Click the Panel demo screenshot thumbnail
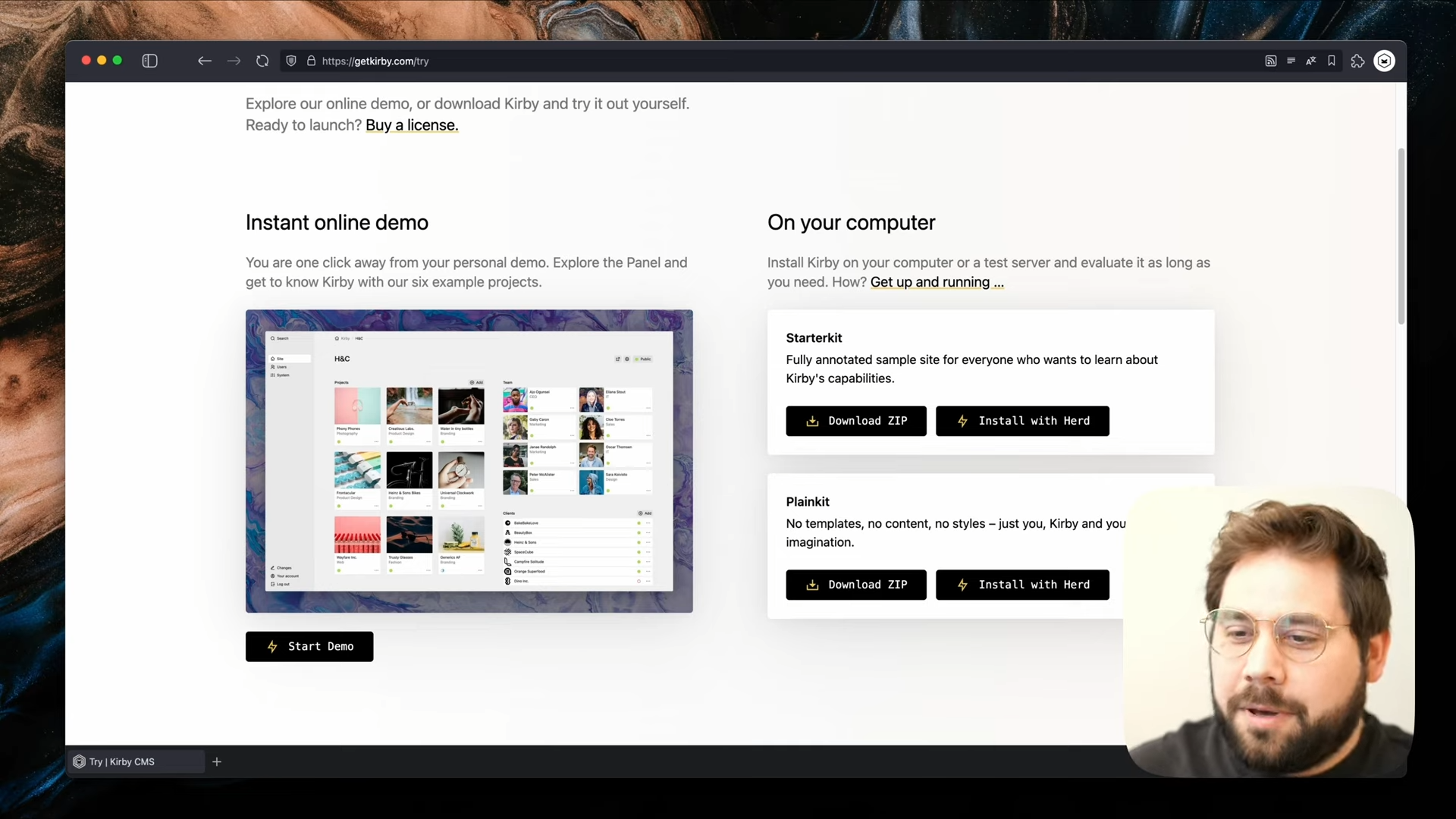The image size is (1456, 819). (x=469, y=460)
